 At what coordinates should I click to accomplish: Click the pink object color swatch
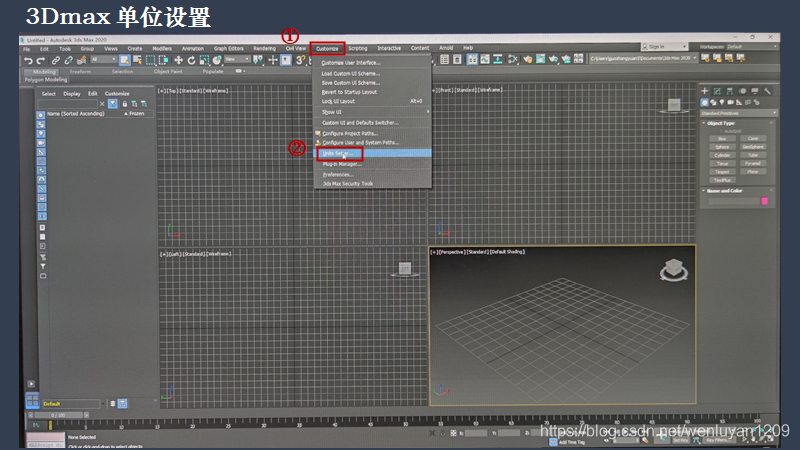(764, 201)
